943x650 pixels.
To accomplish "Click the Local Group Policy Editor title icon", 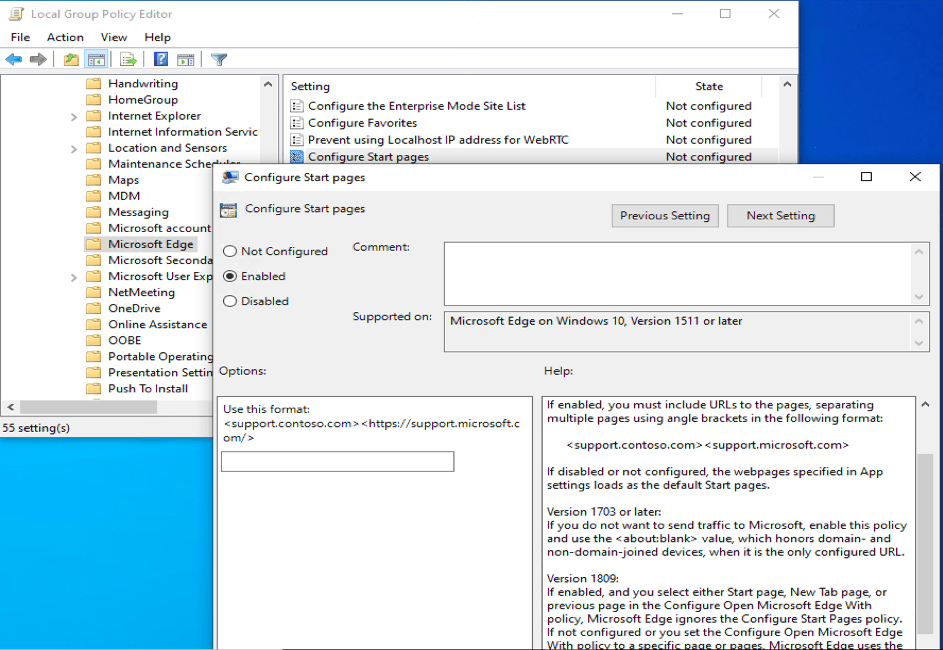I will coord(16,14).
